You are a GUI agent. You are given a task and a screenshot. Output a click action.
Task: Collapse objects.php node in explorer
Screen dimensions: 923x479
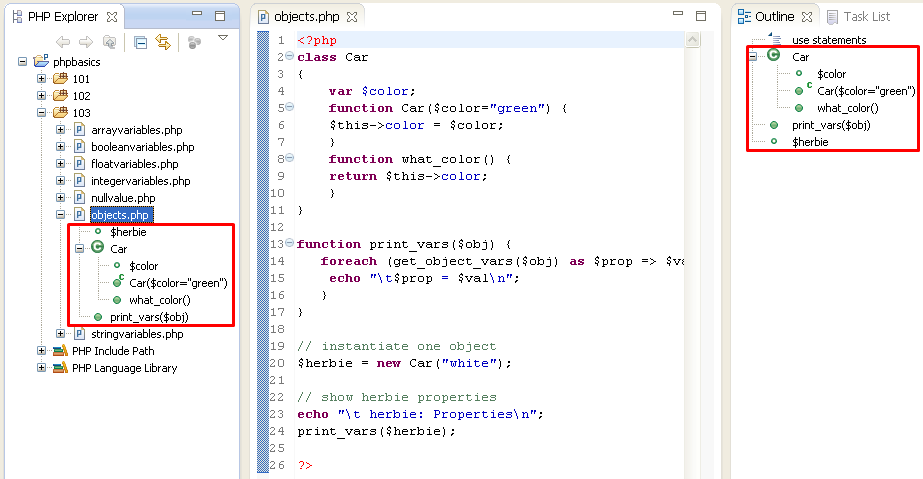tap(60, 215)
